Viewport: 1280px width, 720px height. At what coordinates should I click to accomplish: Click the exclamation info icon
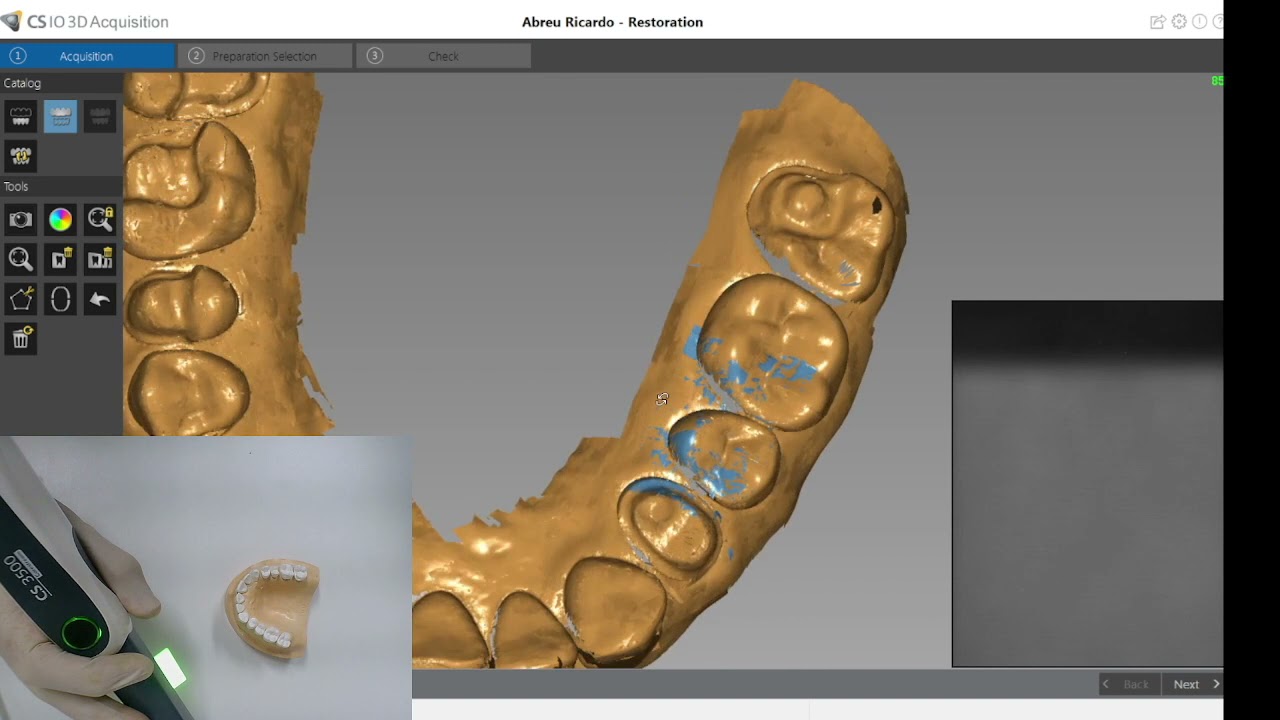1200,22
